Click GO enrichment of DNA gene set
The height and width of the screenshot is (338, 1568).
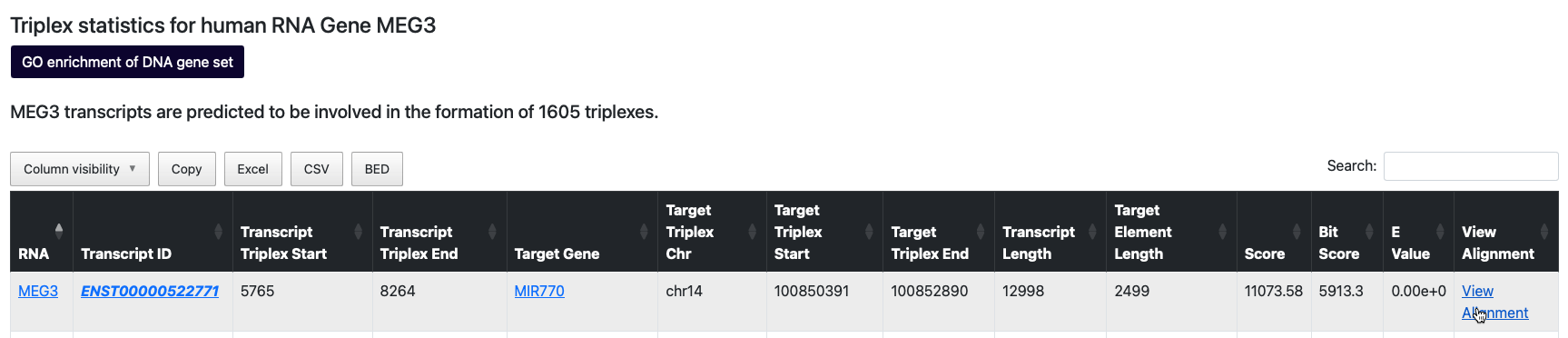pos(127,62)
